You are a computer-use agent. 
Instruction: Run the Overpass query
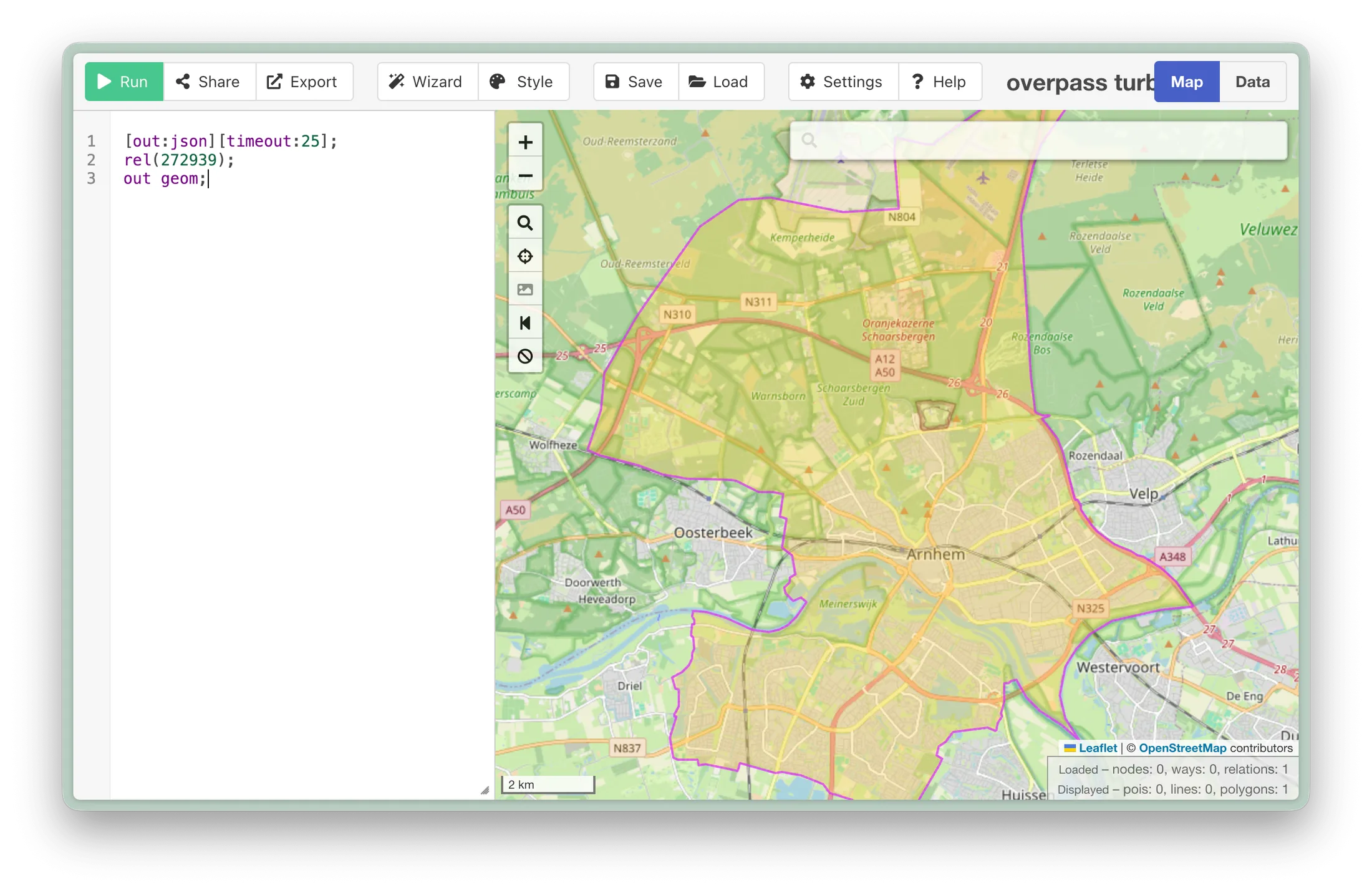coord(123,82)
